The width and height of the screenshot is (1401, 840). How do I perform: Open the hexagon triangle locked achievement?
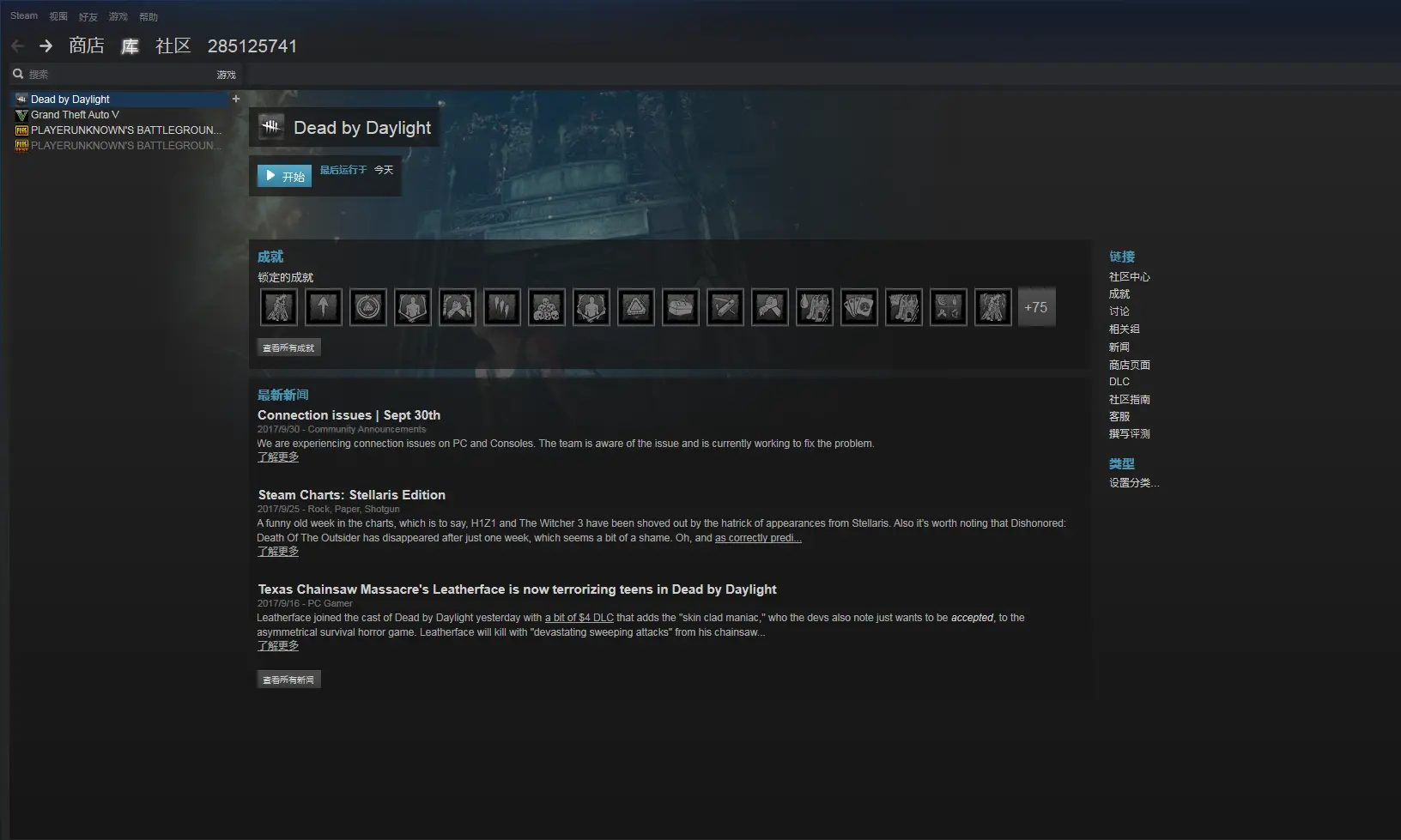636,307
